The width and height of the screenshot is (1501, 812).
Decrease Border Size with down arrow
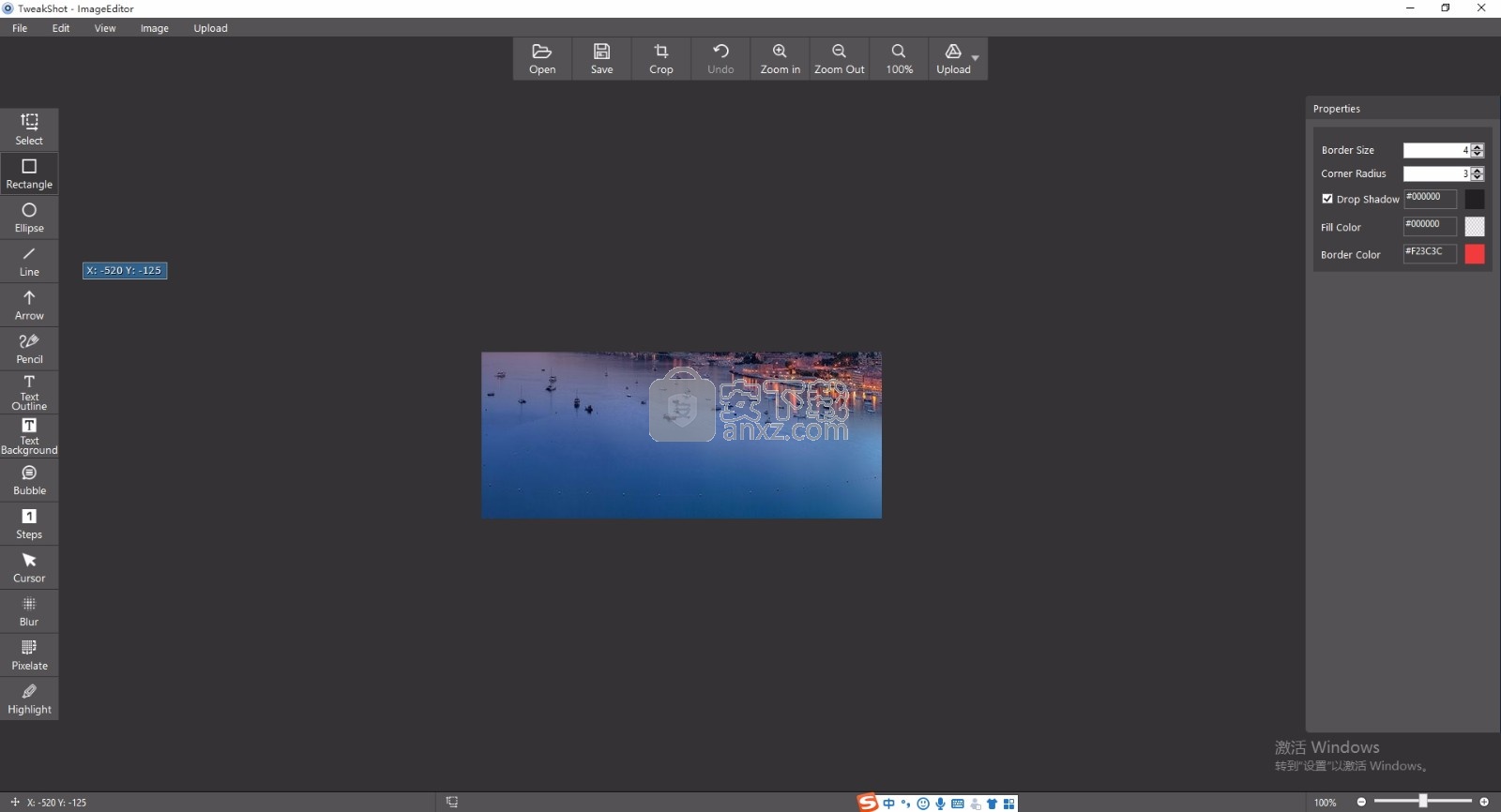click(x=1478, y=154)
